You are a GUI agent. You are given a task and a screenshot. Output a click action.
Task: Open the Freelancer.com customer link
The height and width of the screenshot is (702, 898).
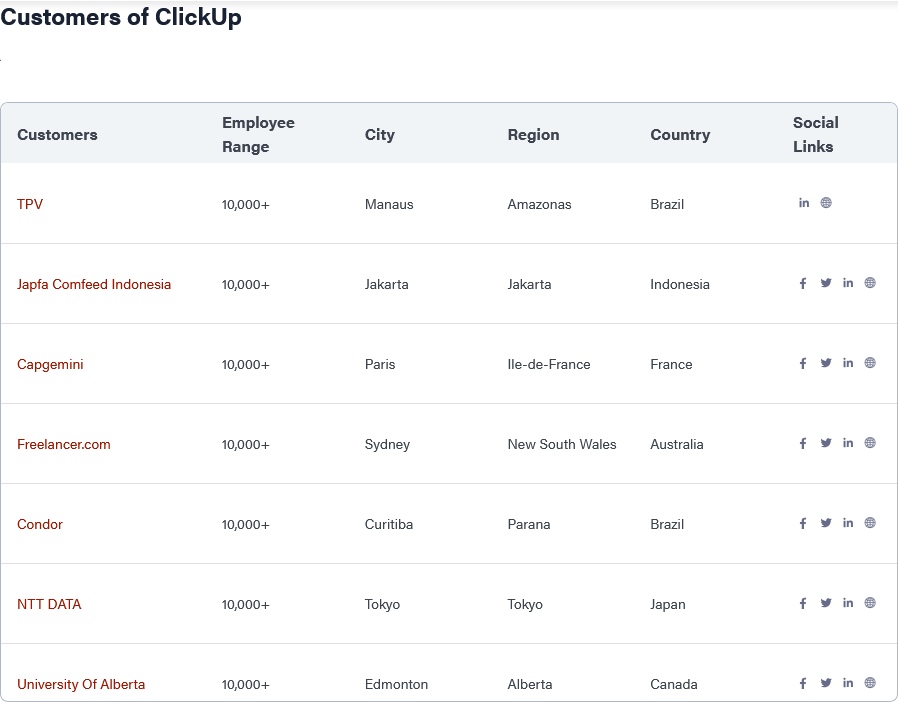[64, 444]
